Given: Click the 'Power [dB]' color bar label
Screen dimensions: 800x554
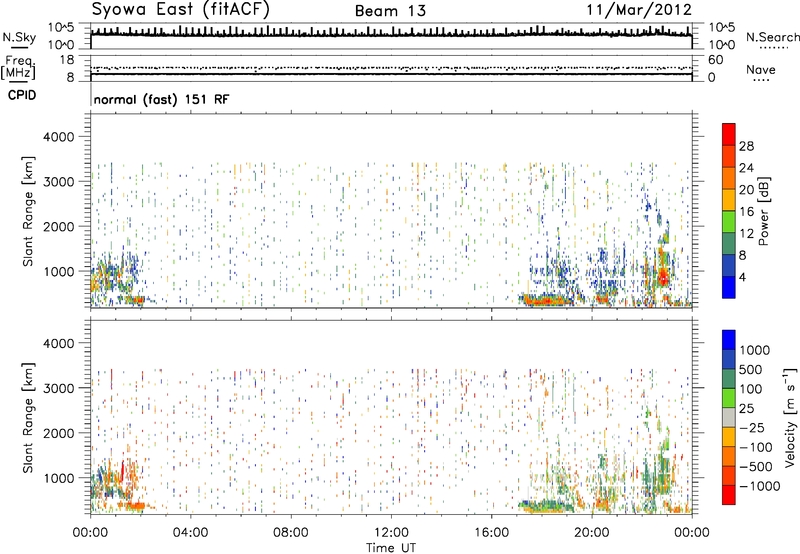Looking at the screenshot, I should click(x=763, y=211).
